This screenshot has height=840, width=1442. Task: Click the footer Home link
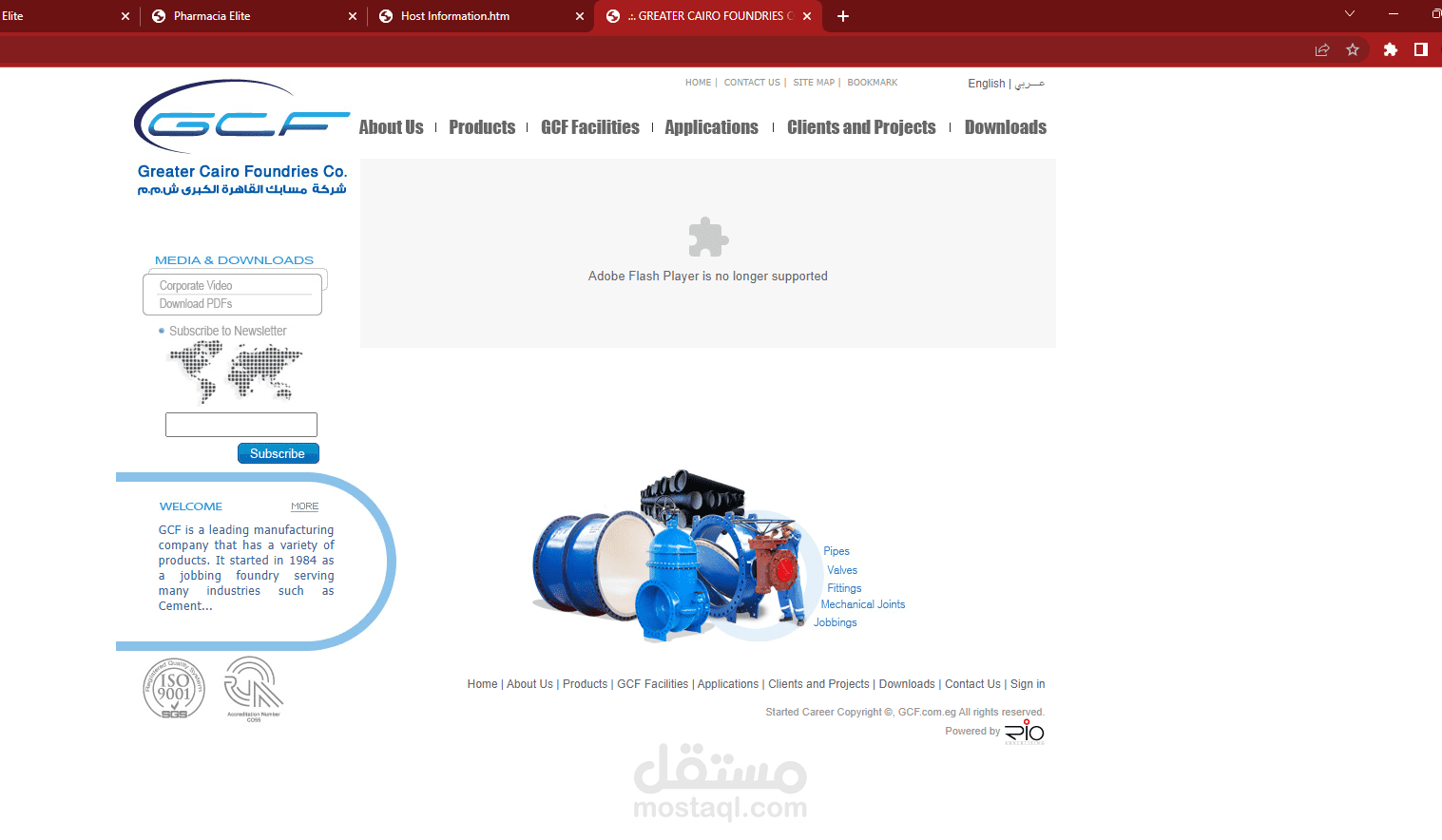pos(482,684)
